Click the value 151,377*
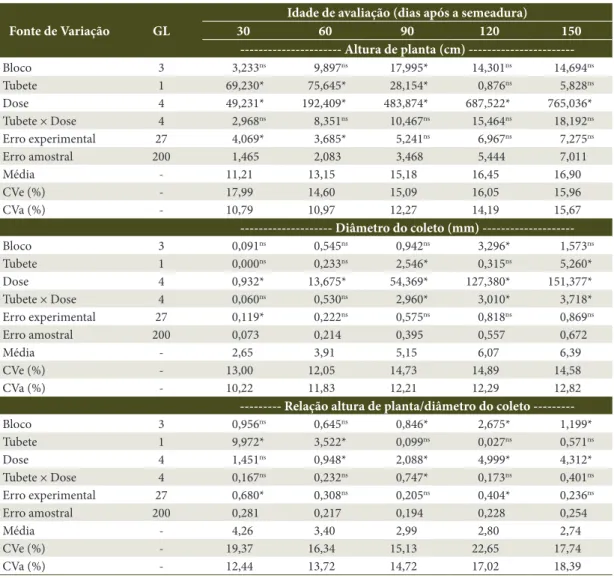 click(570, 282)
